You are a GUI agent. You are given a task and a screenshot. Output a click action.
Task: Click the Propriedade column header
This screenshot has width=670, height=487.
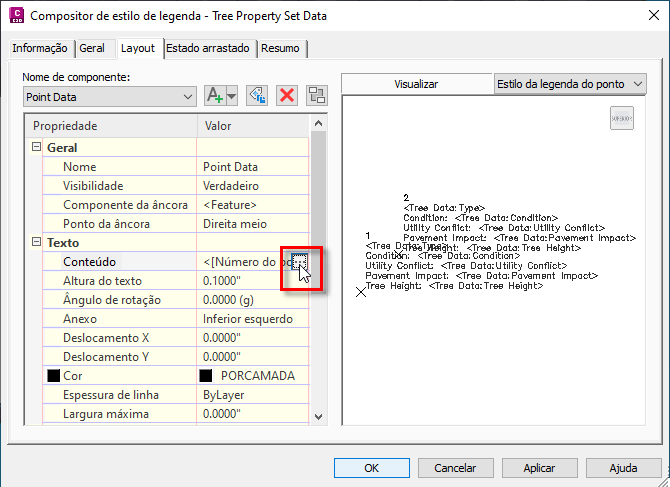point(111,126)
